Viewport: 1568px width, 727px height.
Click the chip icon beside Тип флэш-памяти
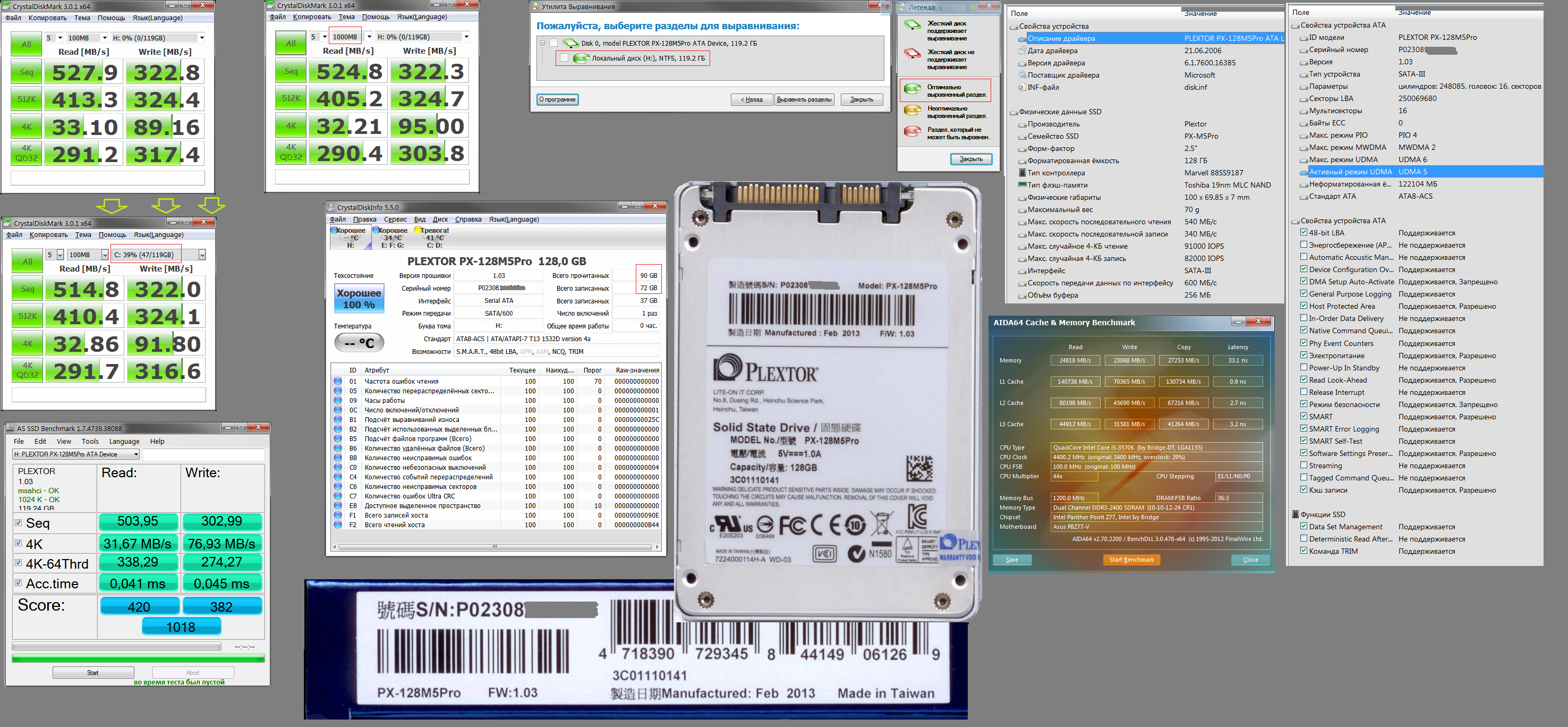click(x=1022, y=185)
